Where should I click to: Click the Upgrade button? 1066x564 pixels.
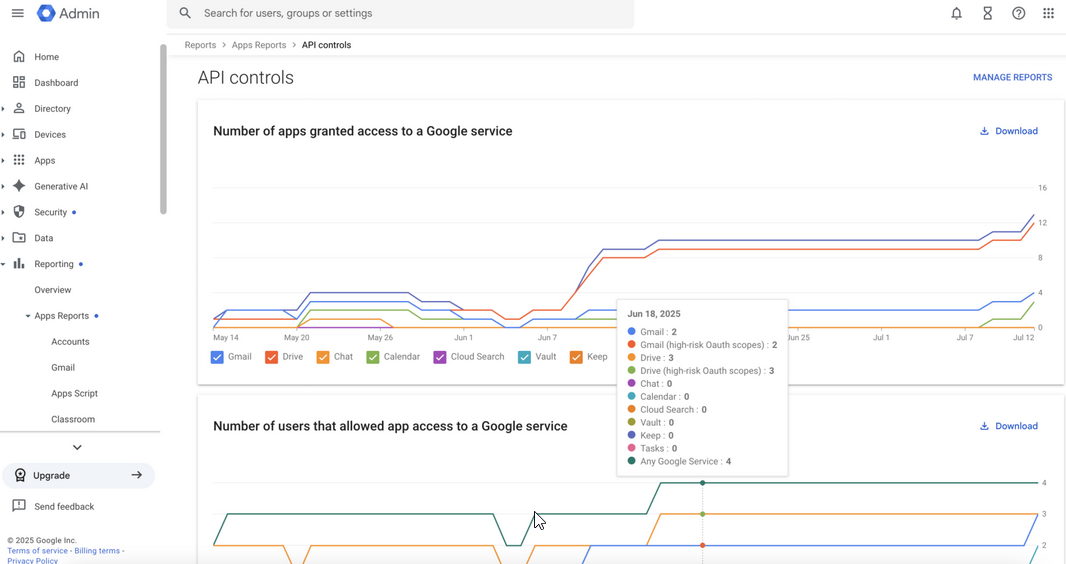[79, 476]
